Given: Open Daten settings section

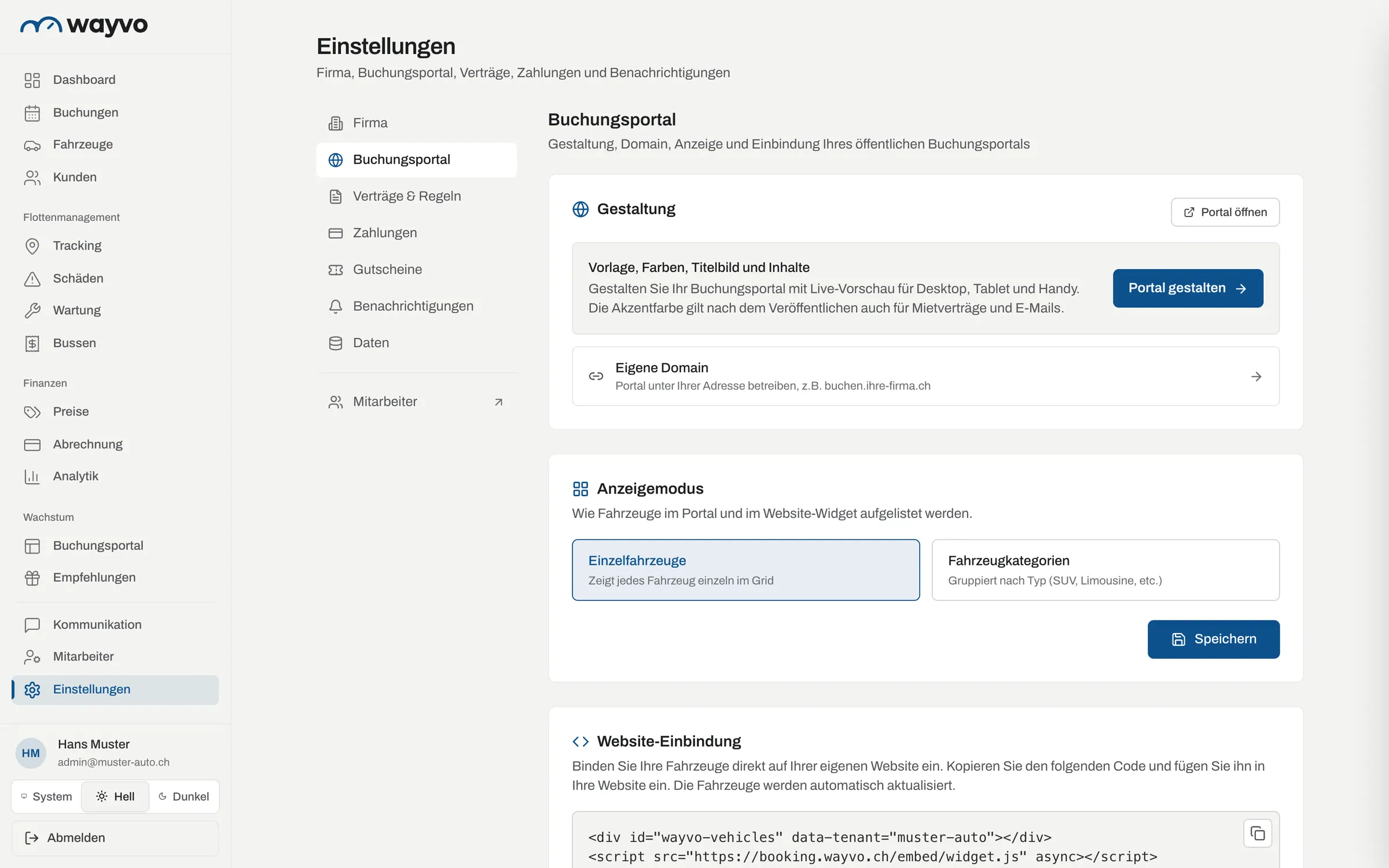Looking at the screenshot, I should click(416, 343).
